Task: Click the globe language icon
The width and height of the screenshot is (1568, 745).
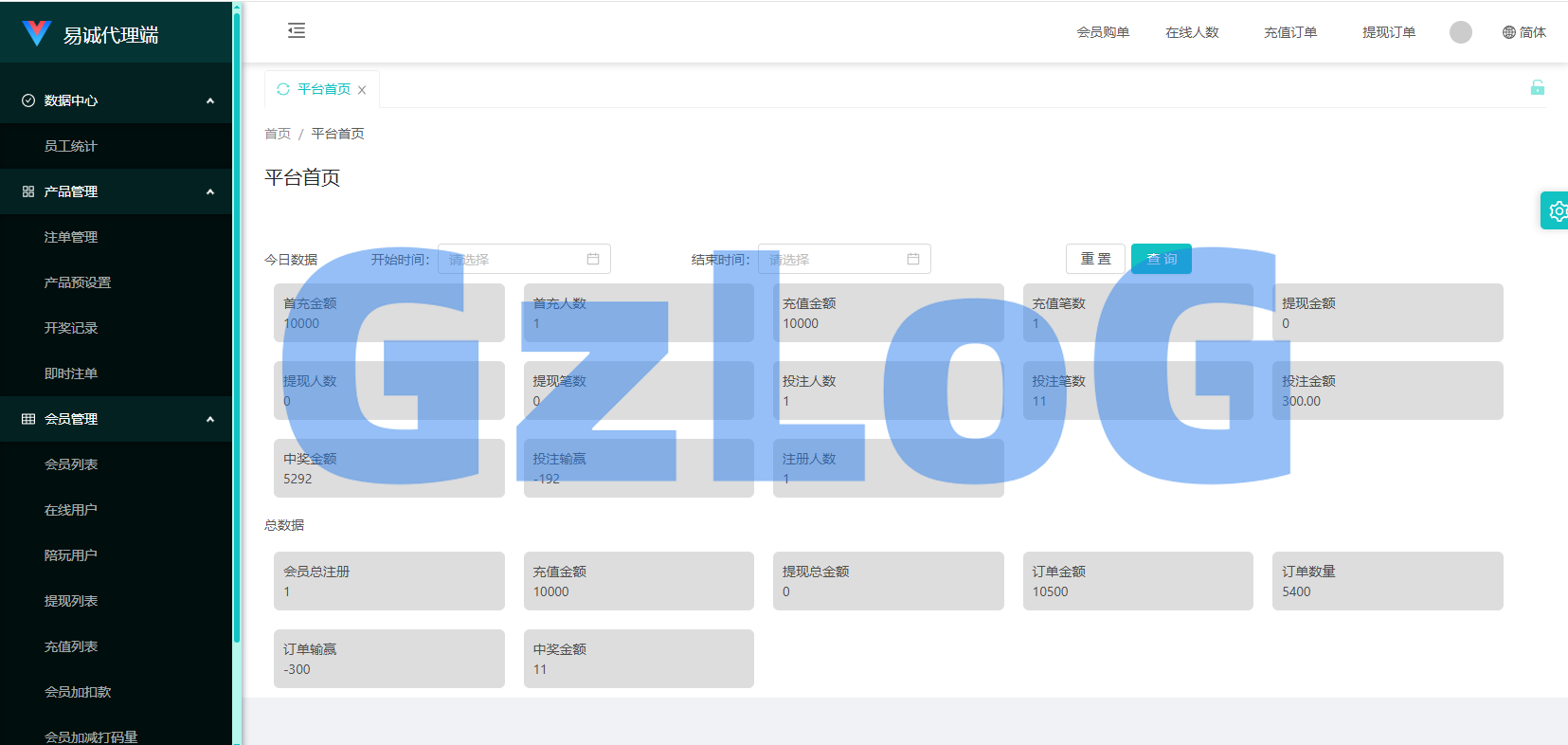Action: [1509, 32]
